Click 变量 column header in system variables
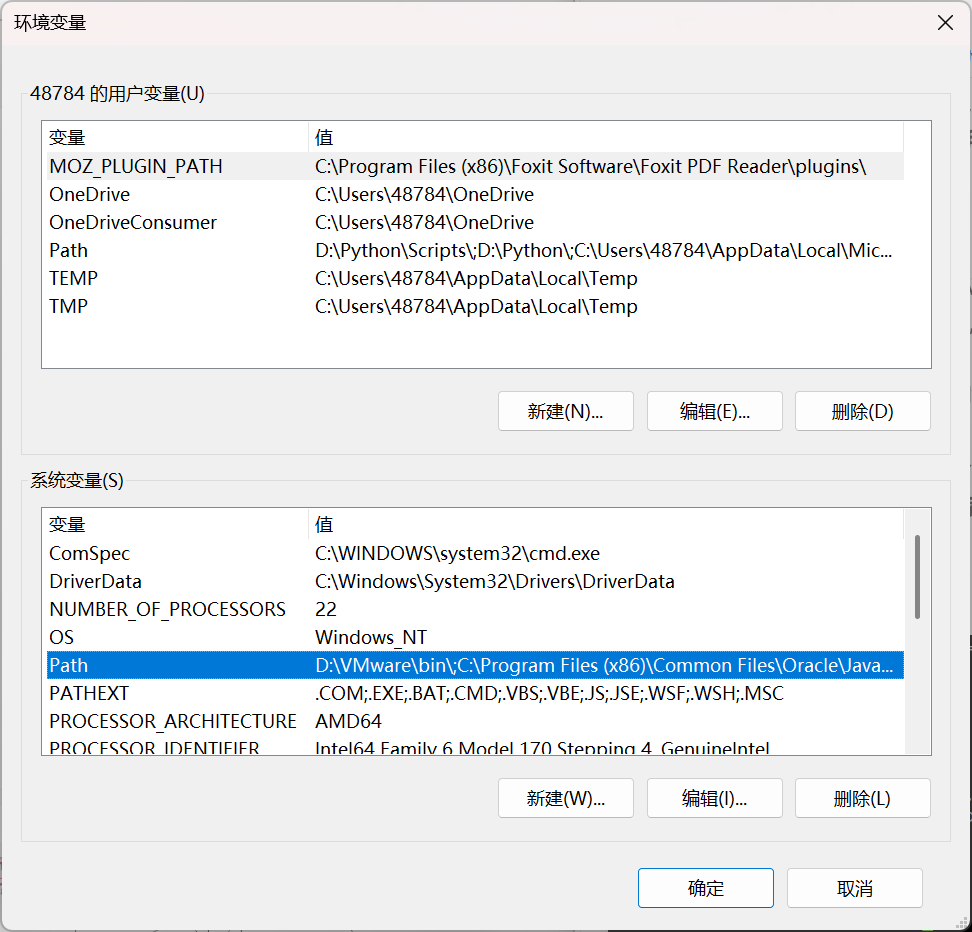Image resolution: width=972 pixels, height=932 pixels. [176, 525]
